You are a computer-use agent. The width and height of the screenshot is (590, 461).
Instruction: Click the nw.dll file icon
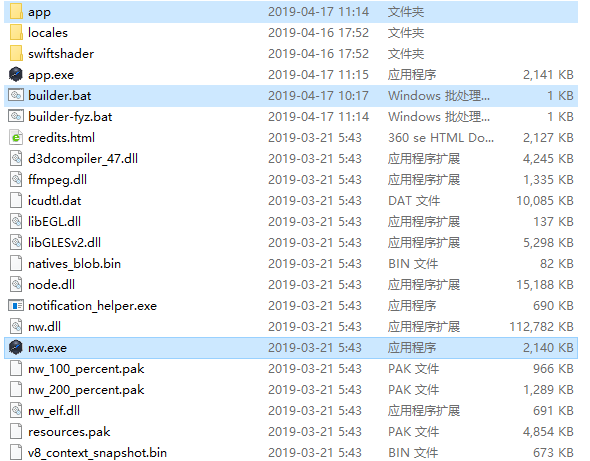[16, 326]
